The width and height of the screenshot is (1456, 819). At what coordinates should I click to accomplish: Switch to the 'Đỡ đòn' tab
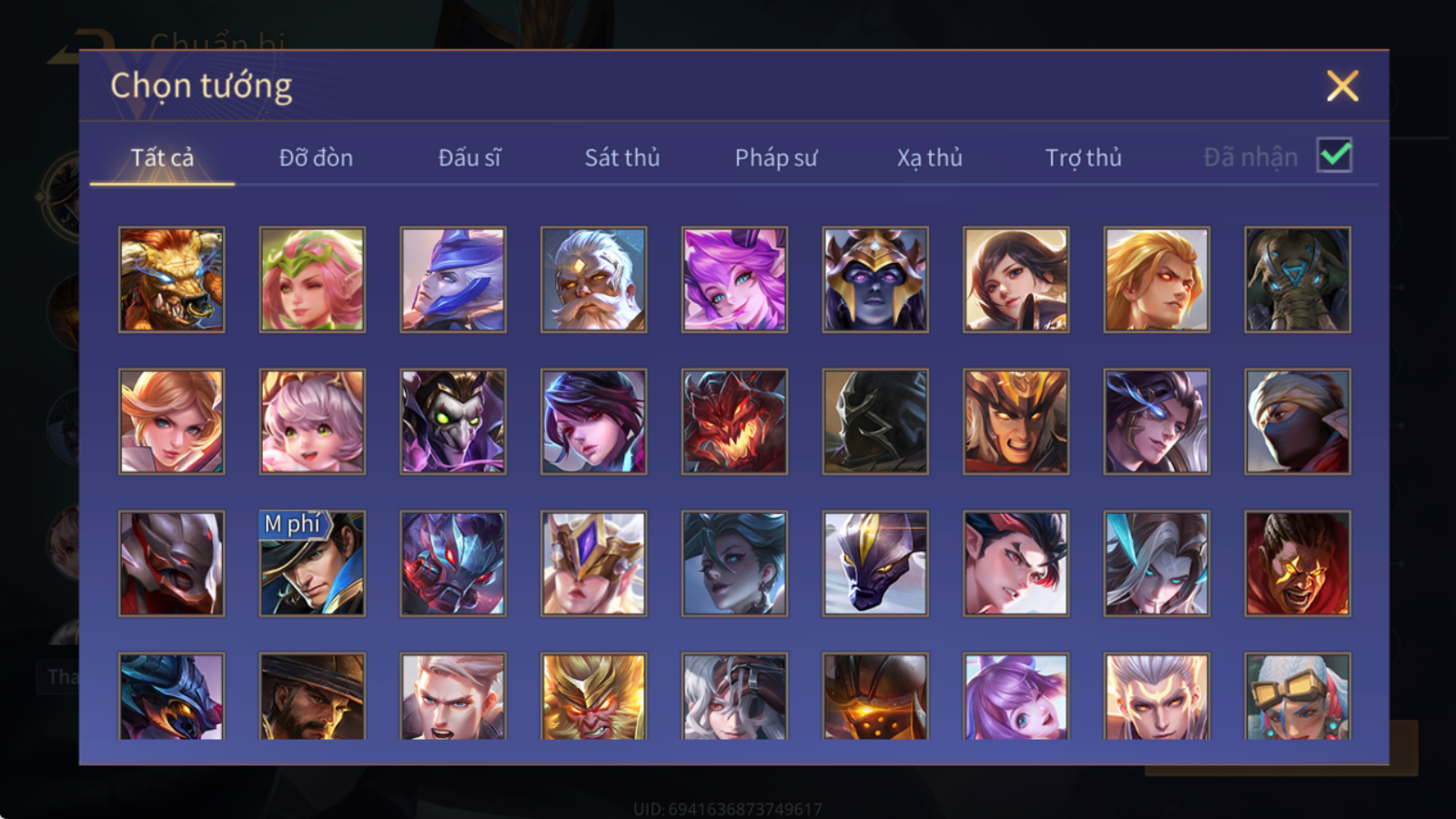pos(316,157)
